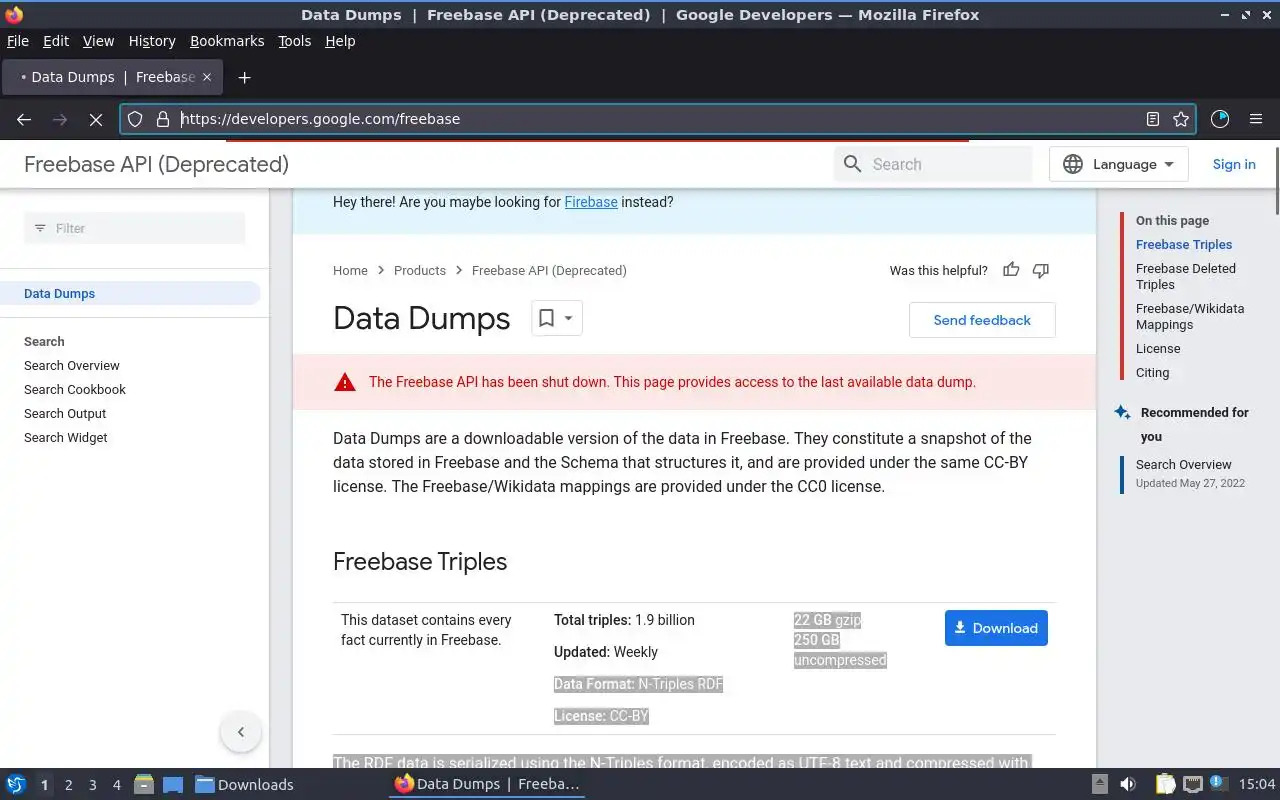Open Search Widget in sidebar
Viewport: 1280px width, 800px height.
pyautogui.click(x=66, y=437)
